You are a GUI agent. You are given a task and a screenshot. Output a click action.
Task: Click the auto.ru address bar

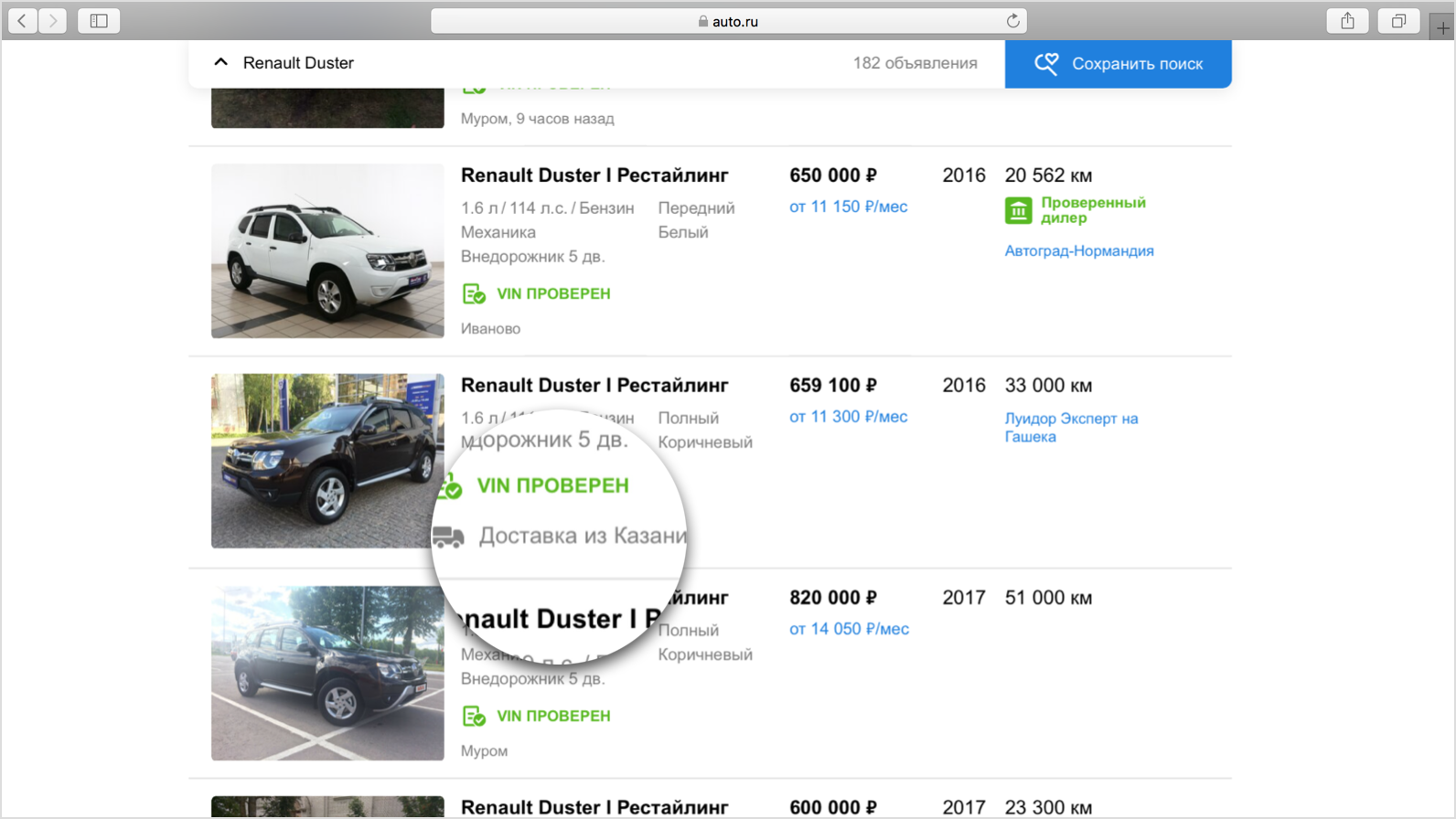728,21
